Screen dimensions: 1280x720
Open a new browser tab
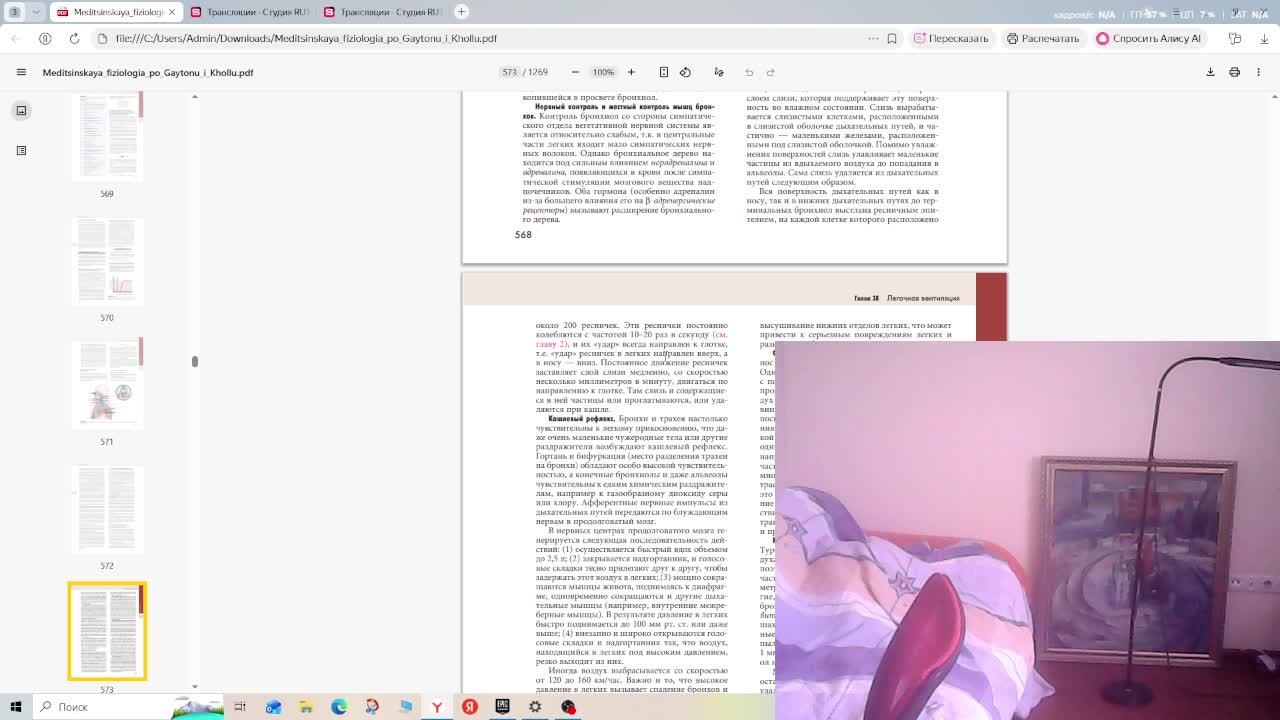click(461, 12)
